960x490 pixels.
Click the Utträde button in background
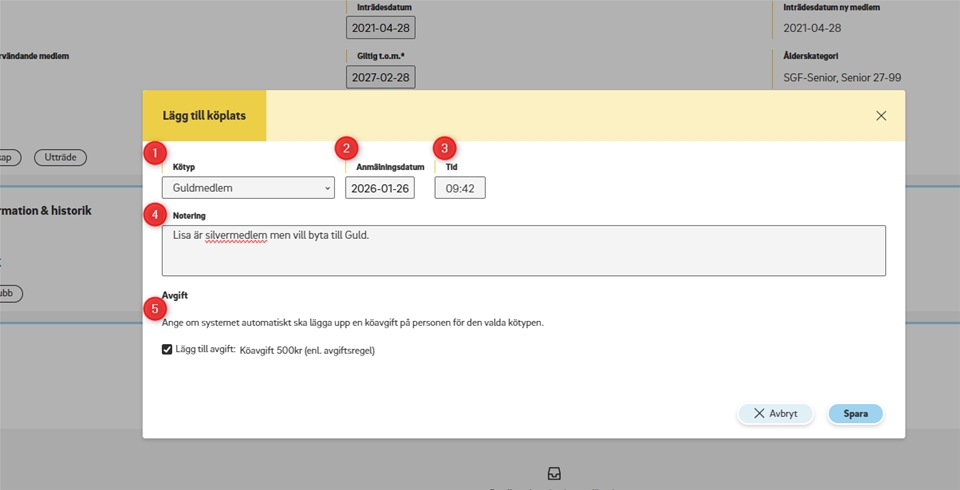pos(60,157)
